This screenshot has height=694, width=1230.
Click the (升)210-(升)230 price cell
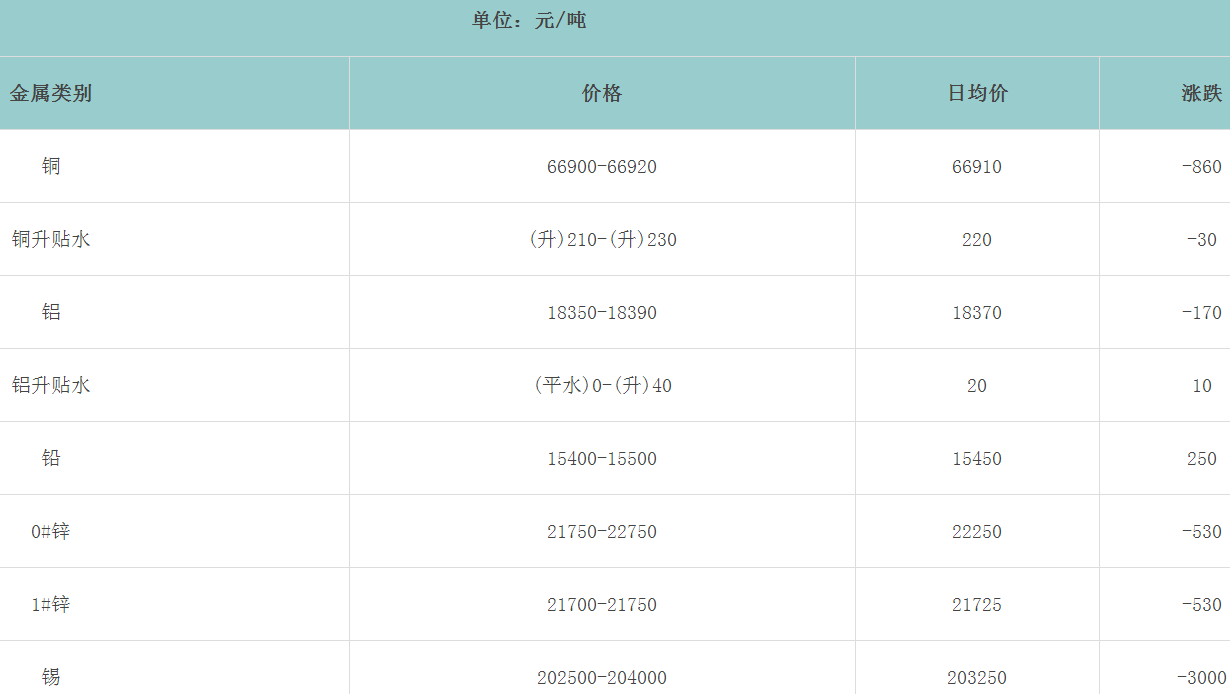coord(602,240)
